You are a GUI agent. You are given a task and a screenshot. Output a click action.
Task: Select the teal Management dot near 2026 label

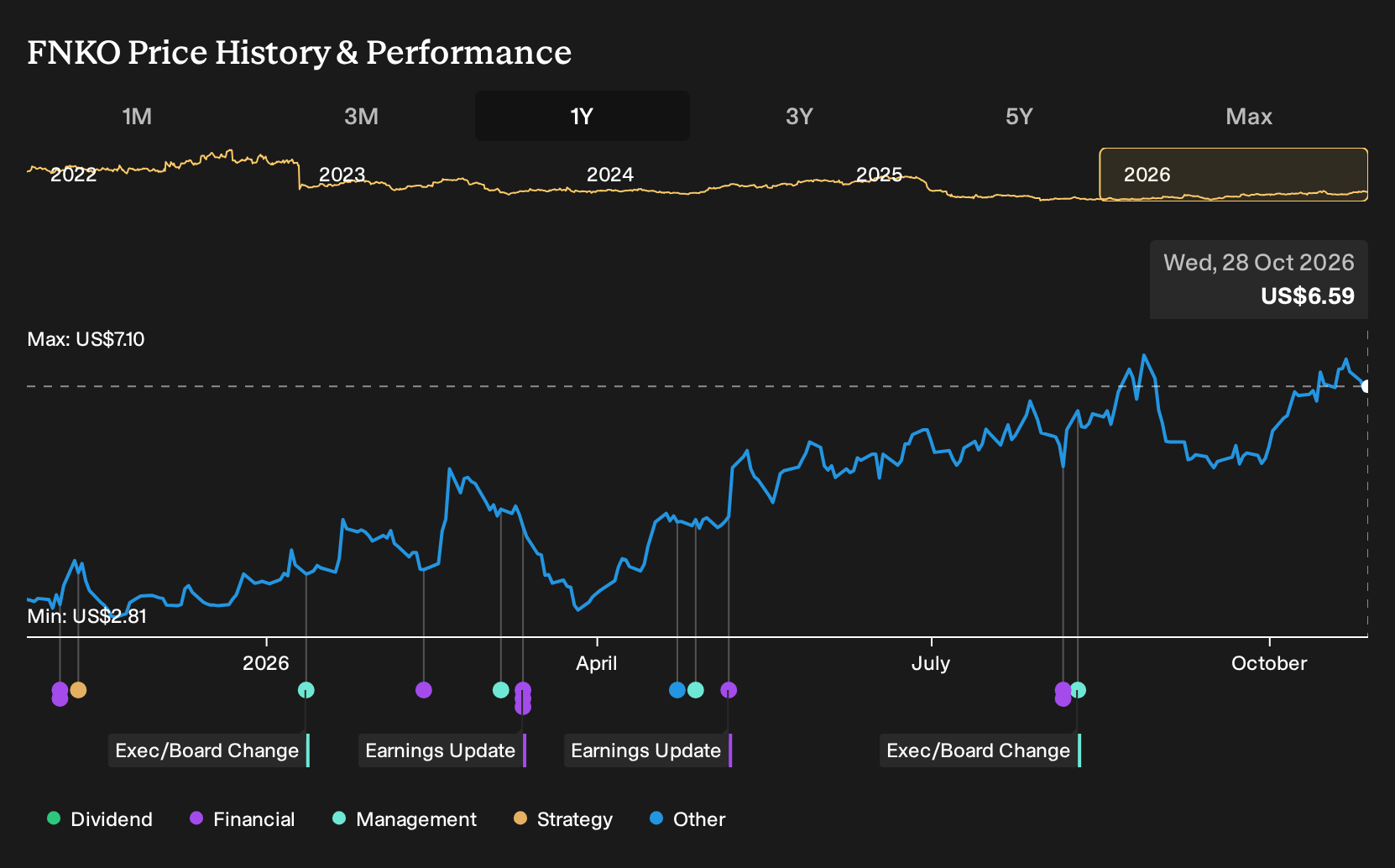click(x=306, y=690)
